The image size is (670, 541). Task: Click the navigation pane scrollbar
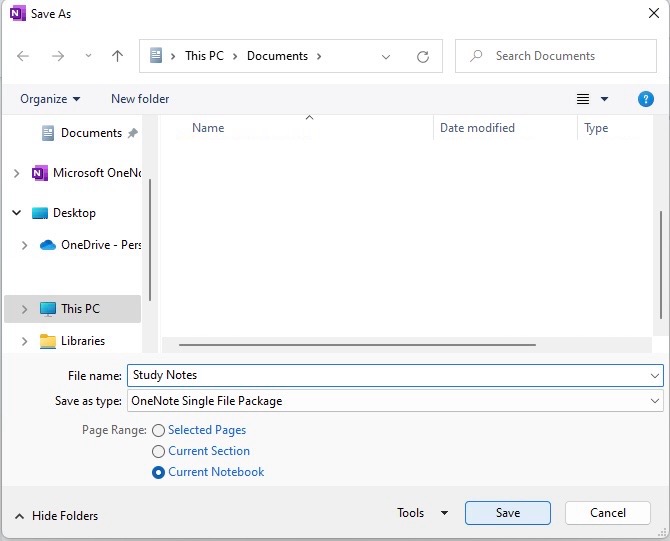(x=150, y=240)
